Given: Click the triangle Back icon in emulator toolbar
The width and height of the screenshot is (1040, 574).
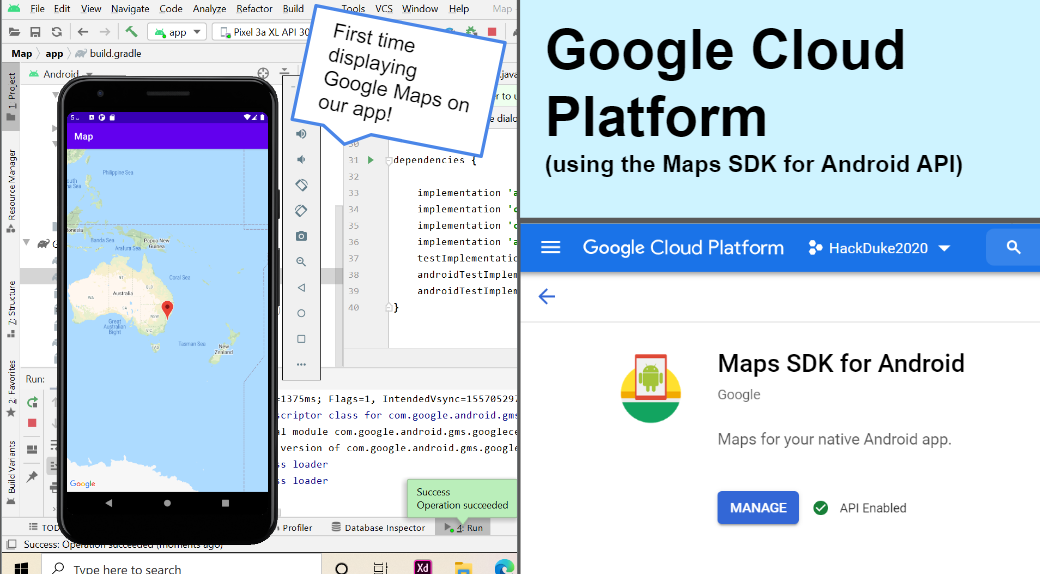Looking at the screenshot, I should point(301,288).
